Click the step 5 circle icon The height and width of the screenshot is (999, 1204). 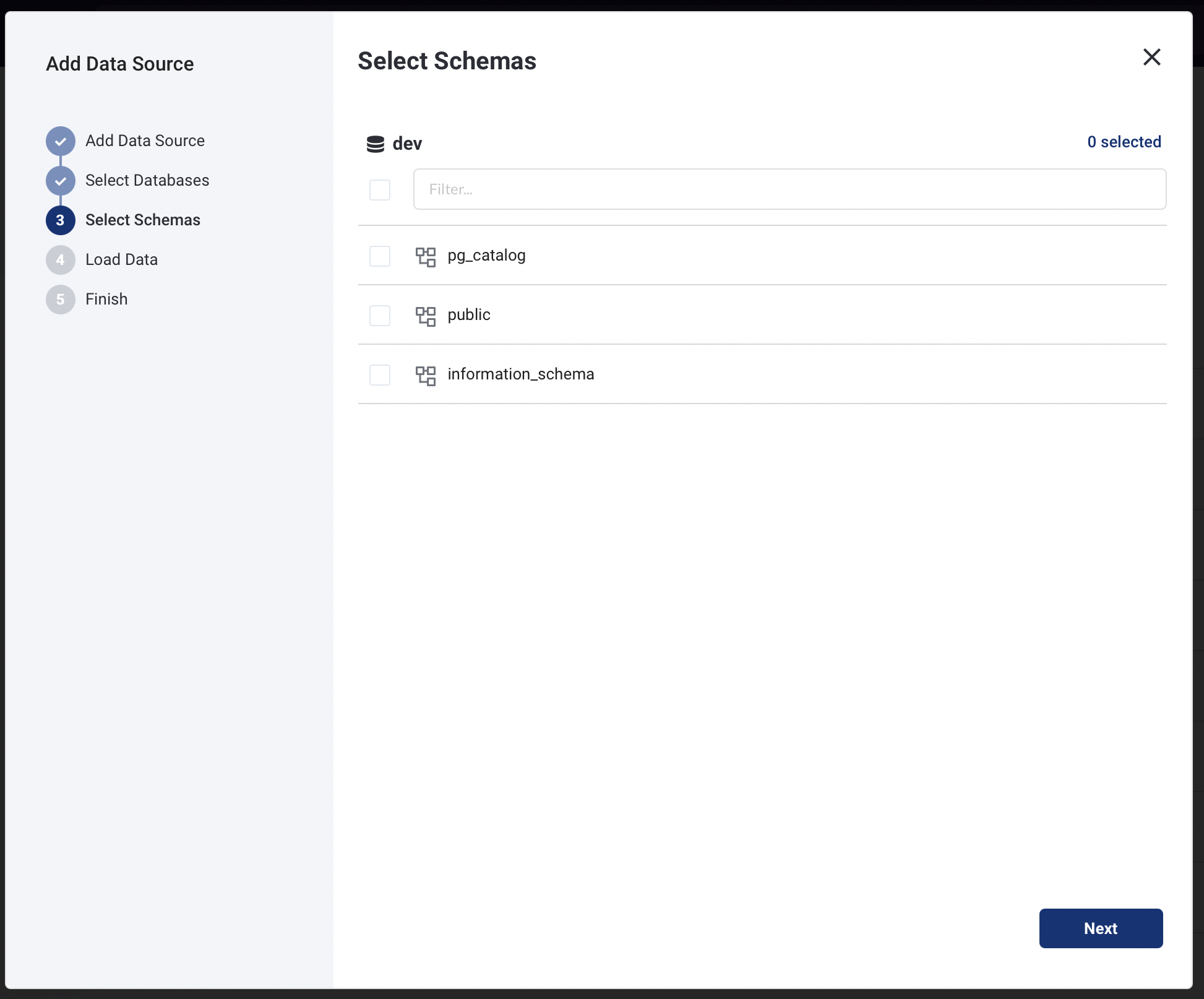click(x=61, y=300)
